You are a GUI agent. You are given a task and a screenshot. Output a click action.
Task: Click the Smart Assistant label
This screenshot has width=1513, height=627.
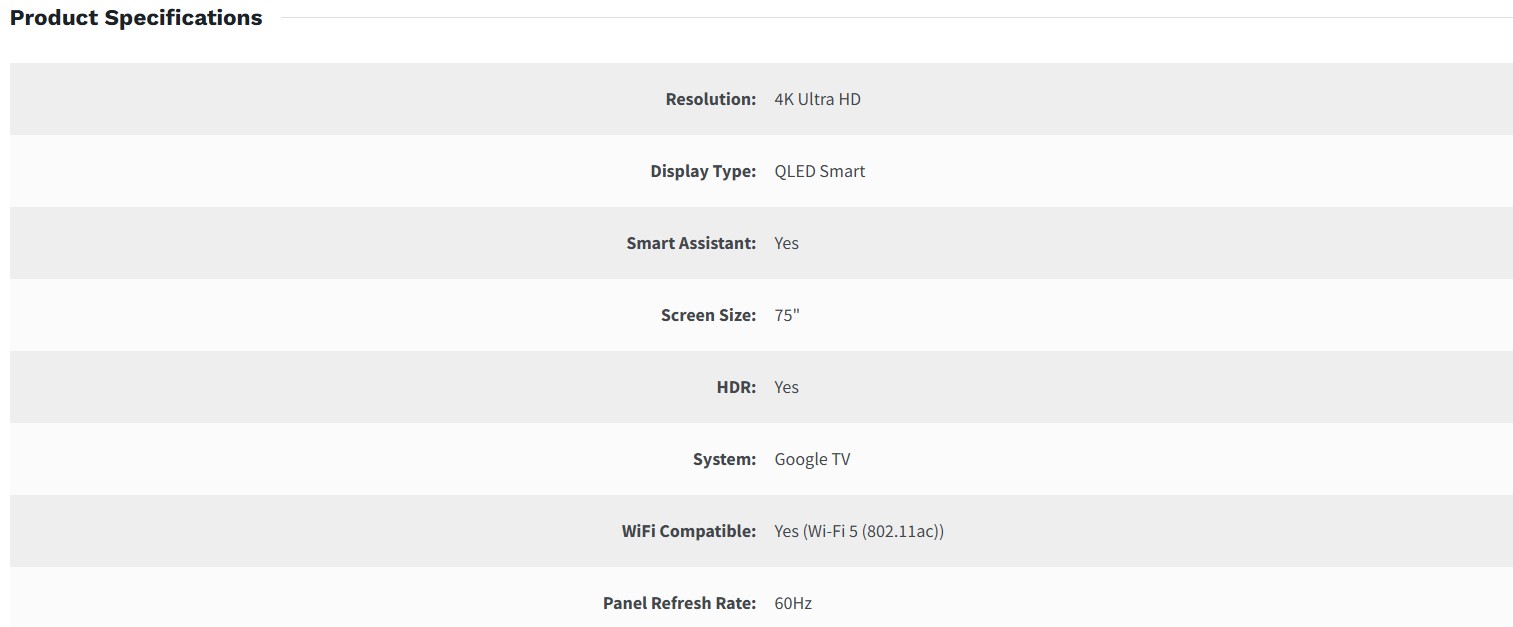(690, 243)
